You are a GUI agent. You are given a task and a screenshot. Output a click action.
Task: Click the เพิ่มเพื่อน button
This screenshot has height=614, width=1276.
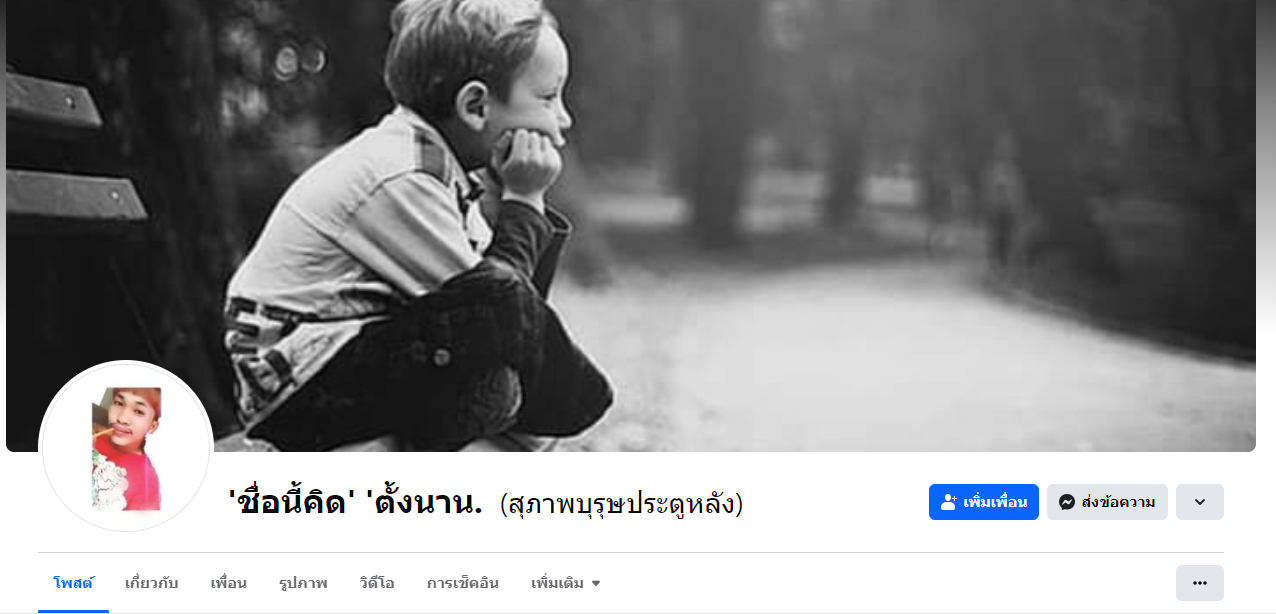984,502
